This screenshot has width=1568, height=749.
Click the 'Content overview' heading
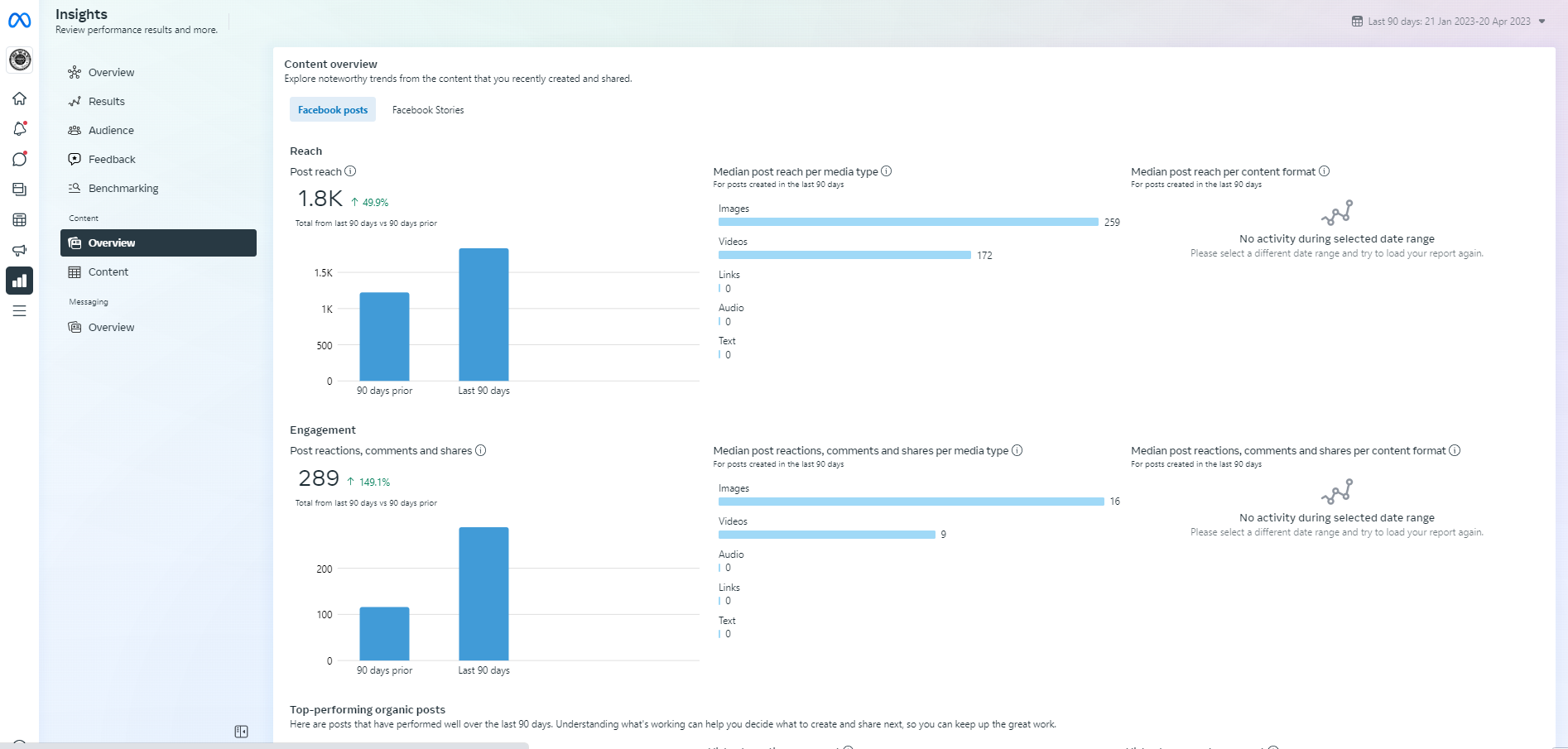pyautogui.click(x=330, y=65)
